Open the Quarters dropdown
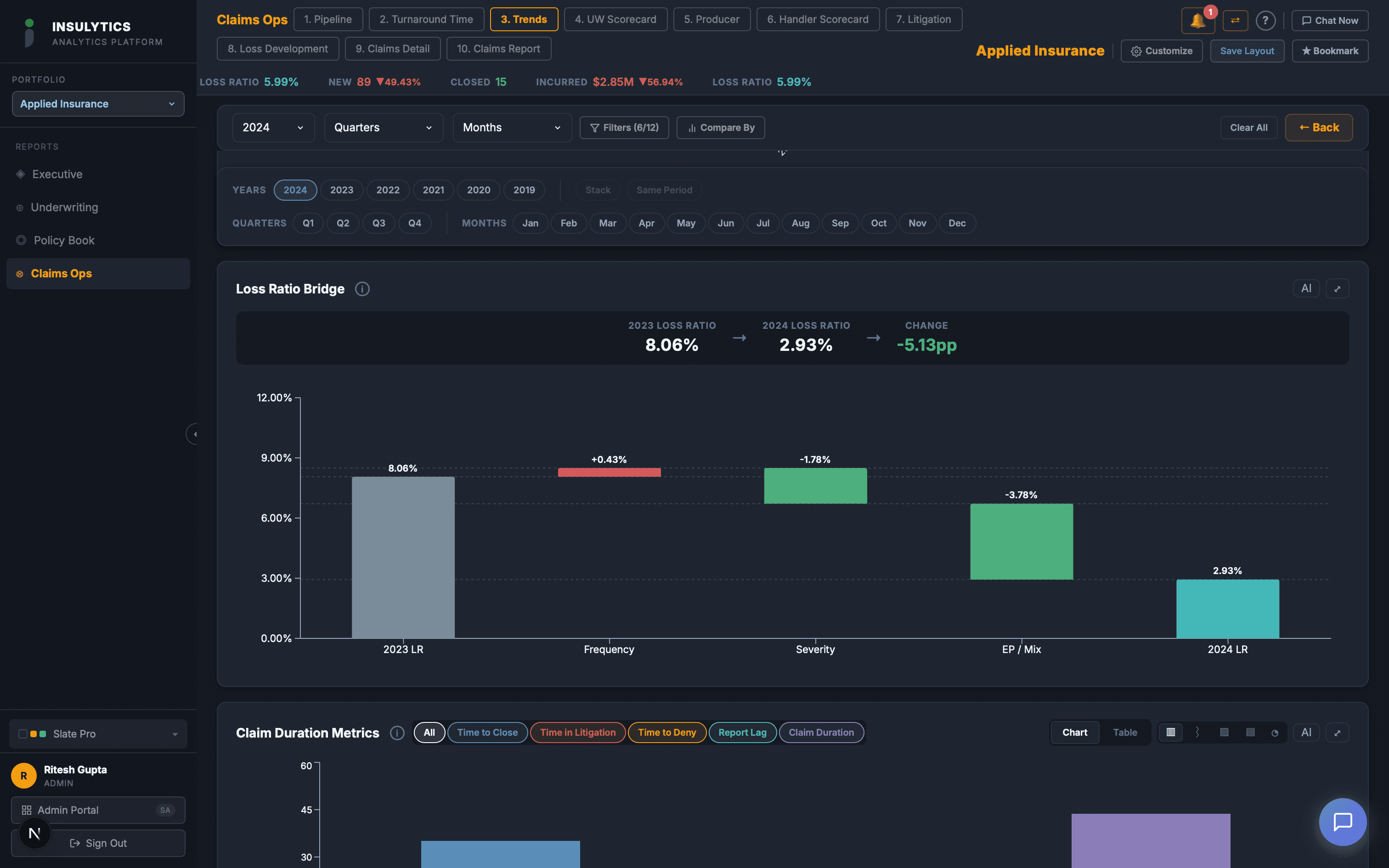Viewport: 1389px width, 868px height. pos(384,128)
